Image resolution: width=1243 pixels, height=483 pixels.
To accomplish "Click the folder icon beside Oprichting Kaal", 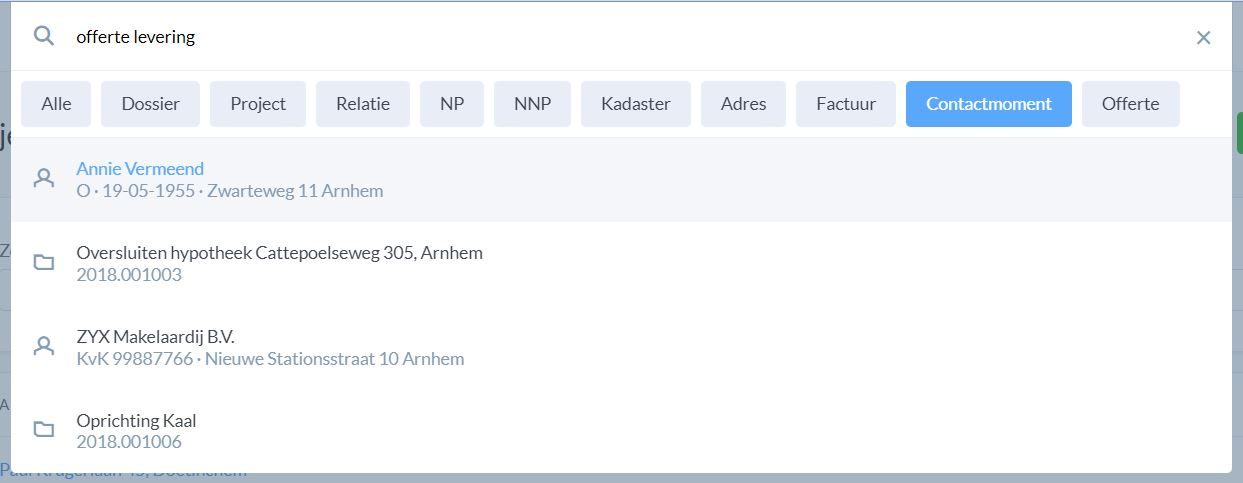I will click(44, 430).
